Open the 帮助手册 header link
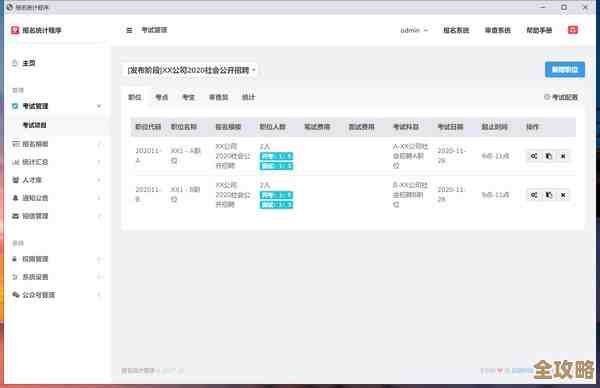 (x=539, y=30)
